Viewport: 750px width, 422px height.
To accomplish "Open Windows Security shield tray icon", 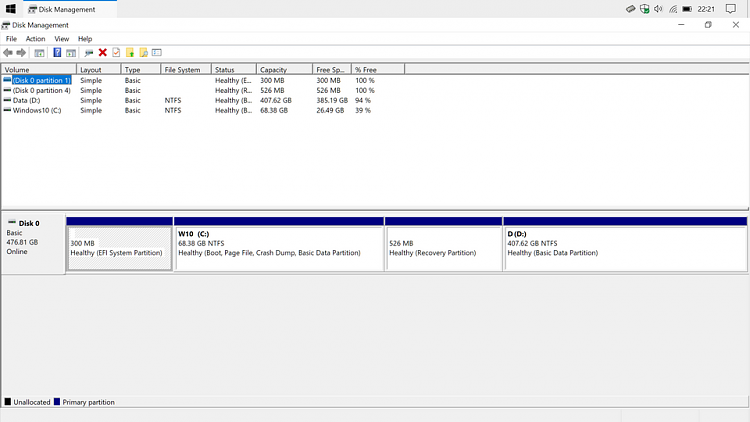I will tap(645, 9).
